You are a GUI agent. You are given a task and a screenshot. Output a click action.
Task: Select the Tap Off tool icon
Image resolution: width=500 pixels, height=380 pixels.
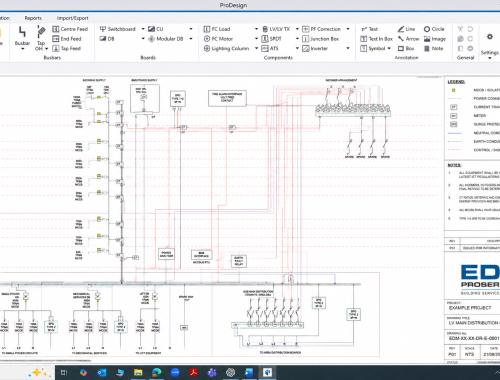41,32
